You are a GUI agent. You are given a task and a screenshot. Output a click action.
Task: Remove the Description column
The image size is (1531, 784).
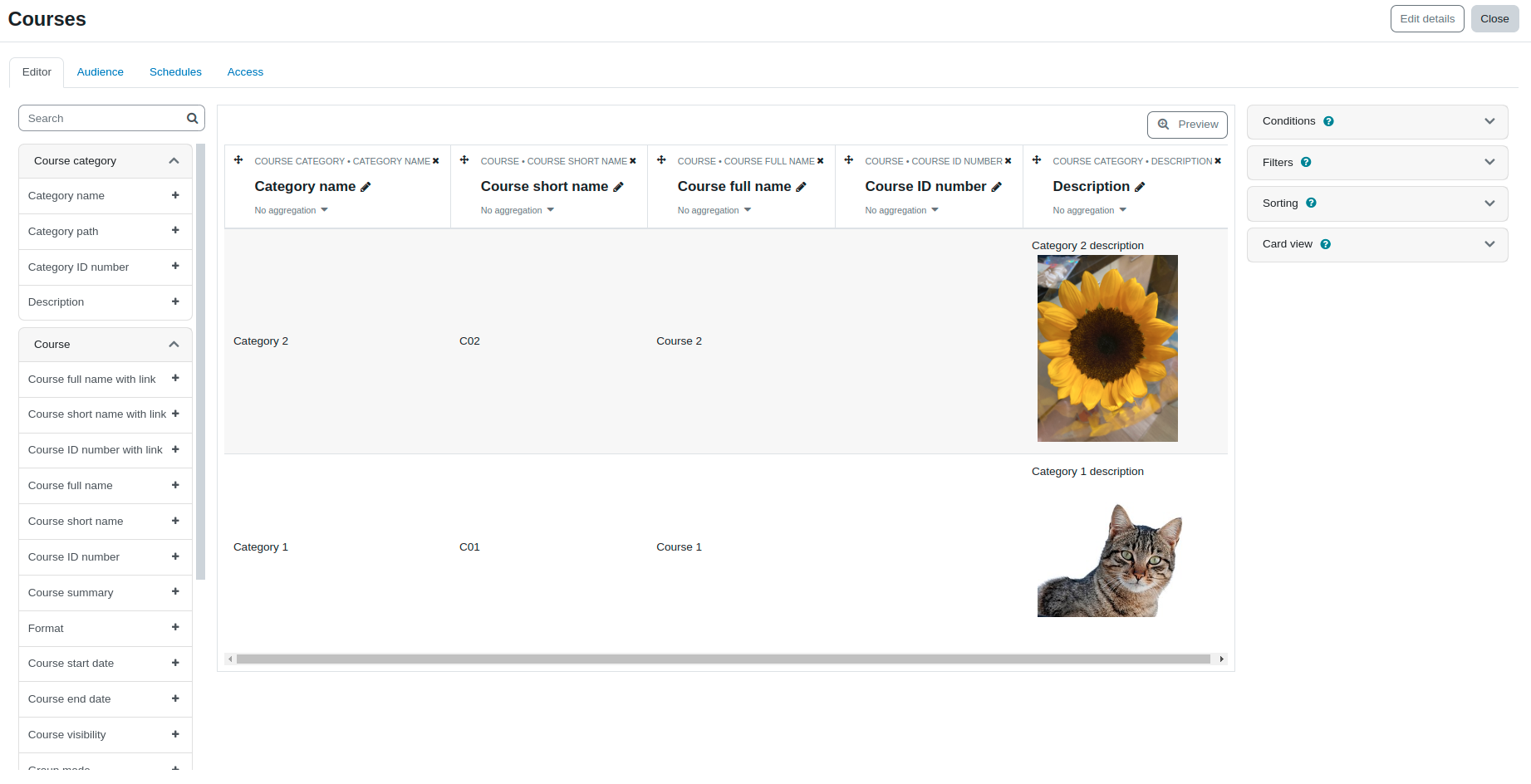click(1218, 161)
